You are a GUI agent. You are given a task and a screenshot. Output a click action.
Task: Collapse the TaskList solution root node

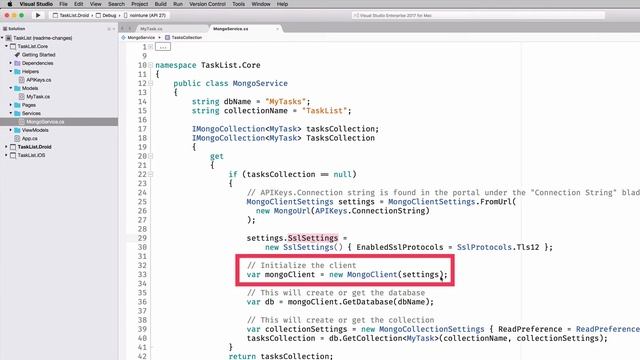point(2,38)
